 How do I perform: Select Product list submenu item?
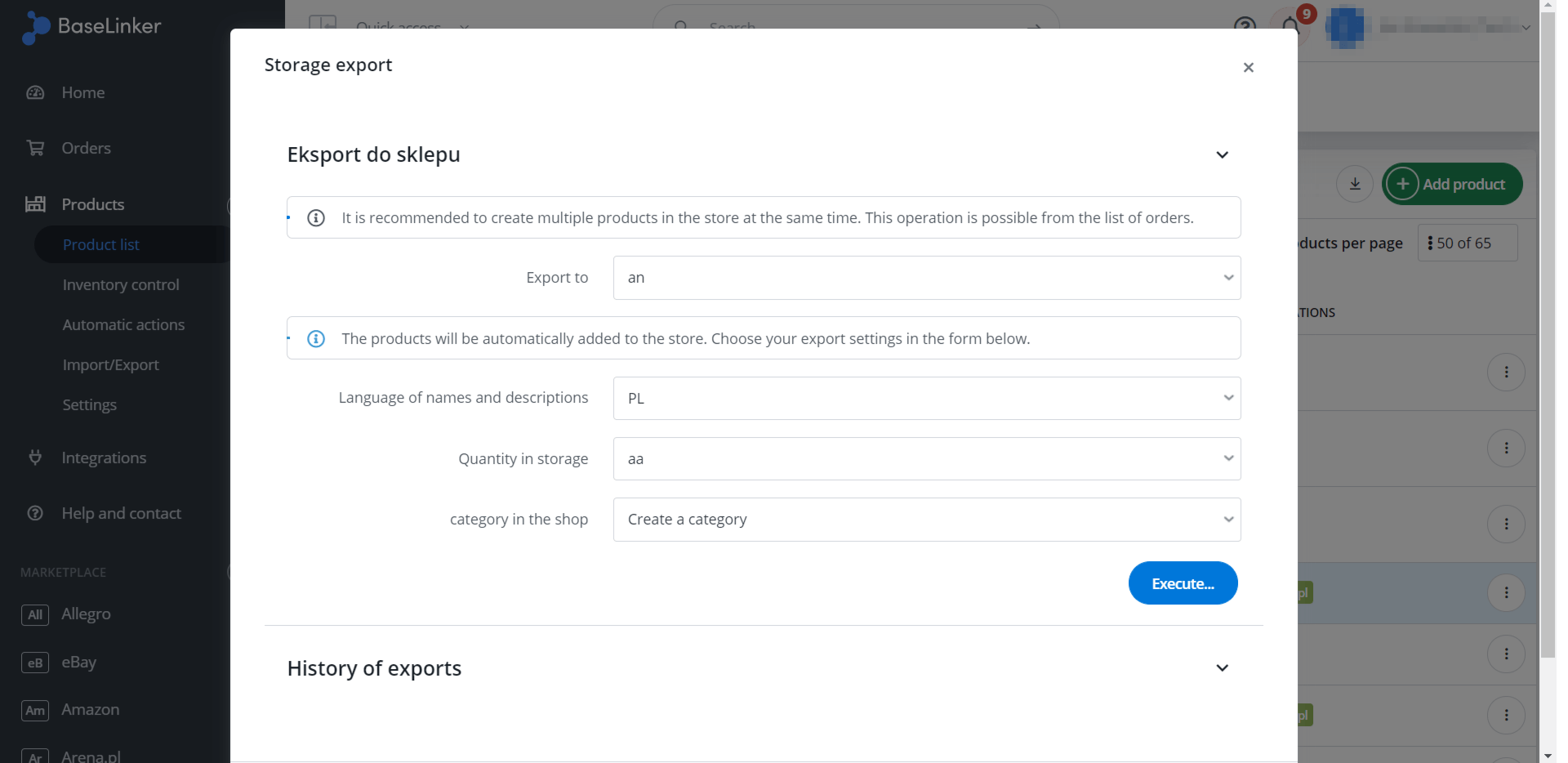101,244
